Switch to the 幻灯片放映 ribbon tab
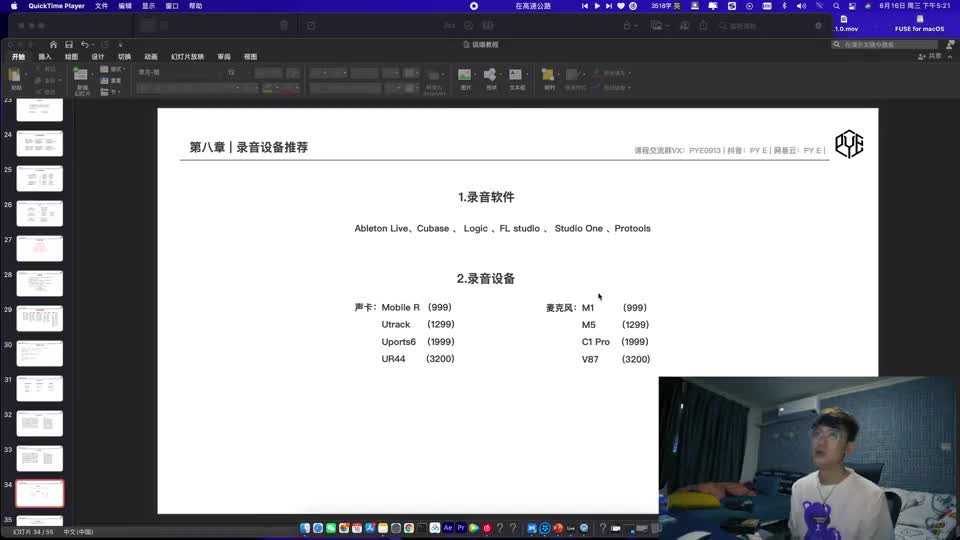960x540 pixels. click(x=187, y=57)
